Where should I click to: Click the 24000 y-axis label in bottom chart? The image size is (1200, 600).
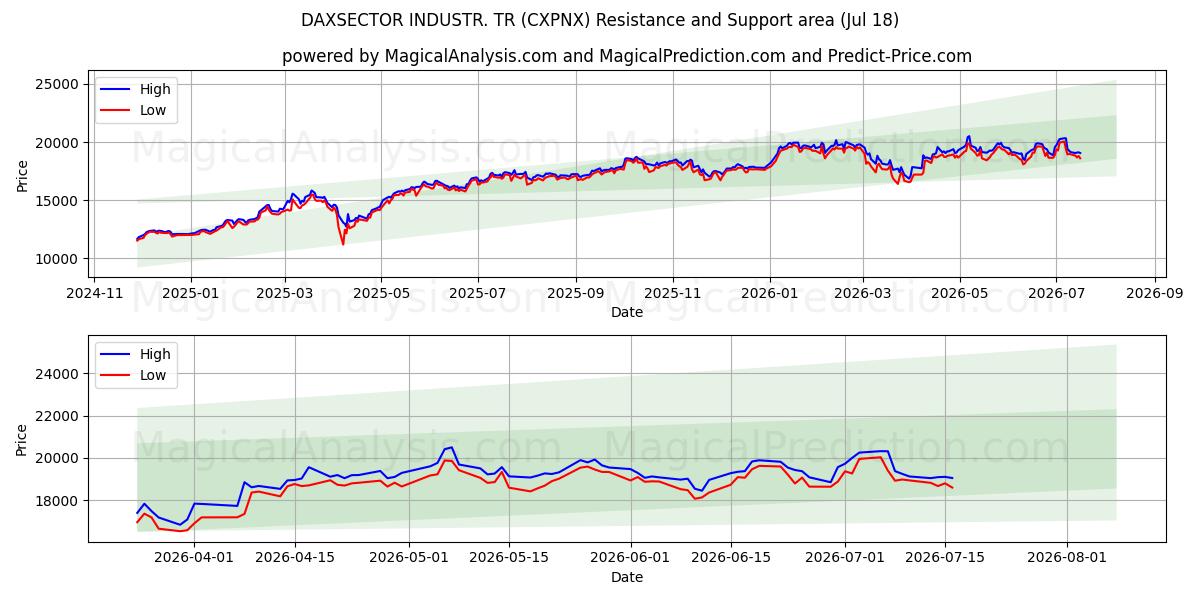point(58,374)
